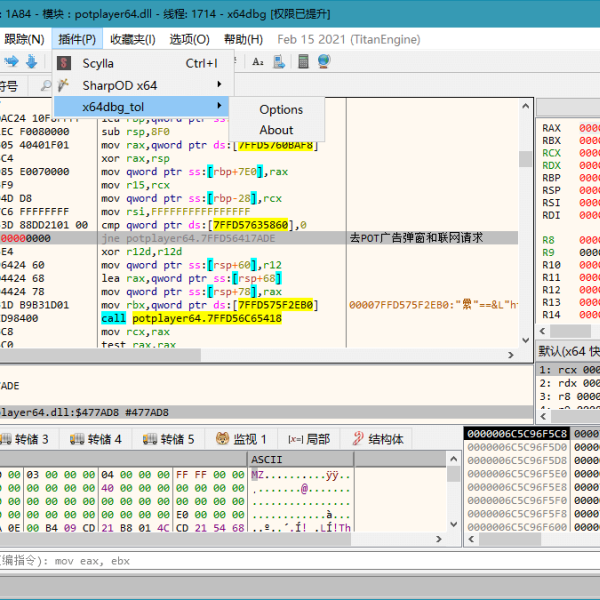Click the disassembly scroll down arrow
Screen dimensions: 600x600
pyautogui.click(x=525, y=340)
